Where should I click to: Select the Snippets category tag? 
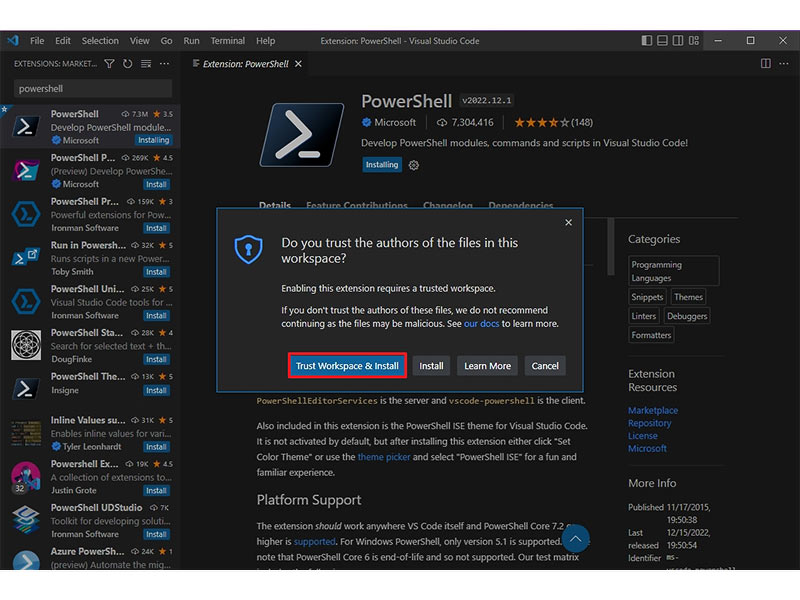(x=647, y=297)
